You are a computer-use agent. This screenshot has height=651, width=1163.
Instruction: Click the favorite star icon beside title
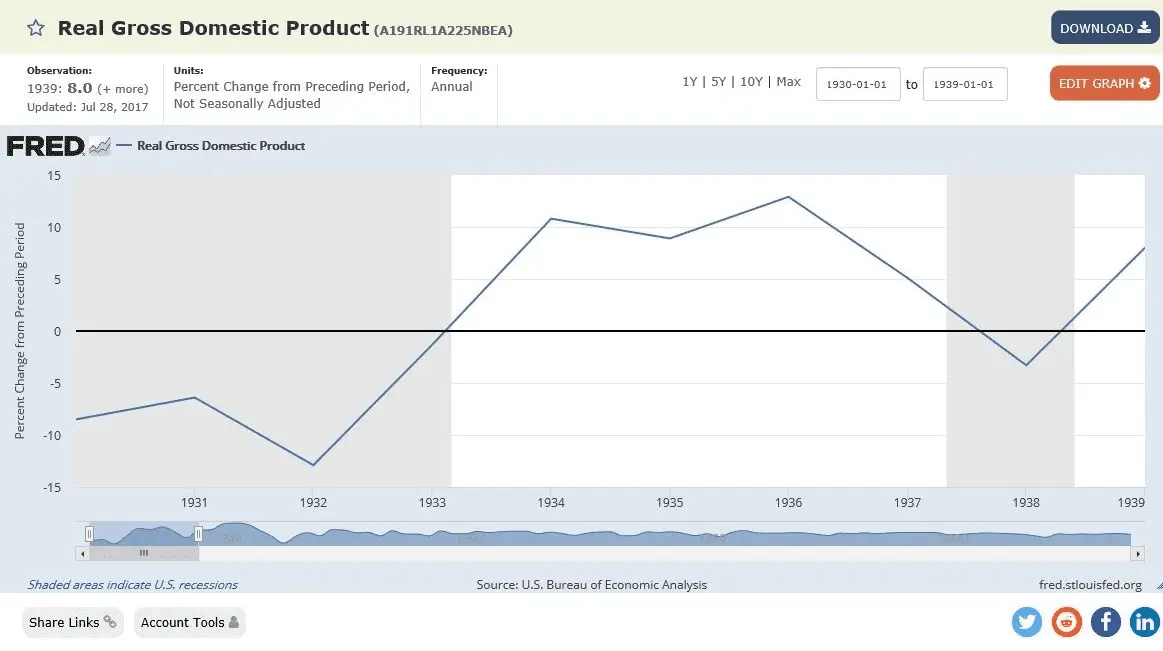(36, 28)
